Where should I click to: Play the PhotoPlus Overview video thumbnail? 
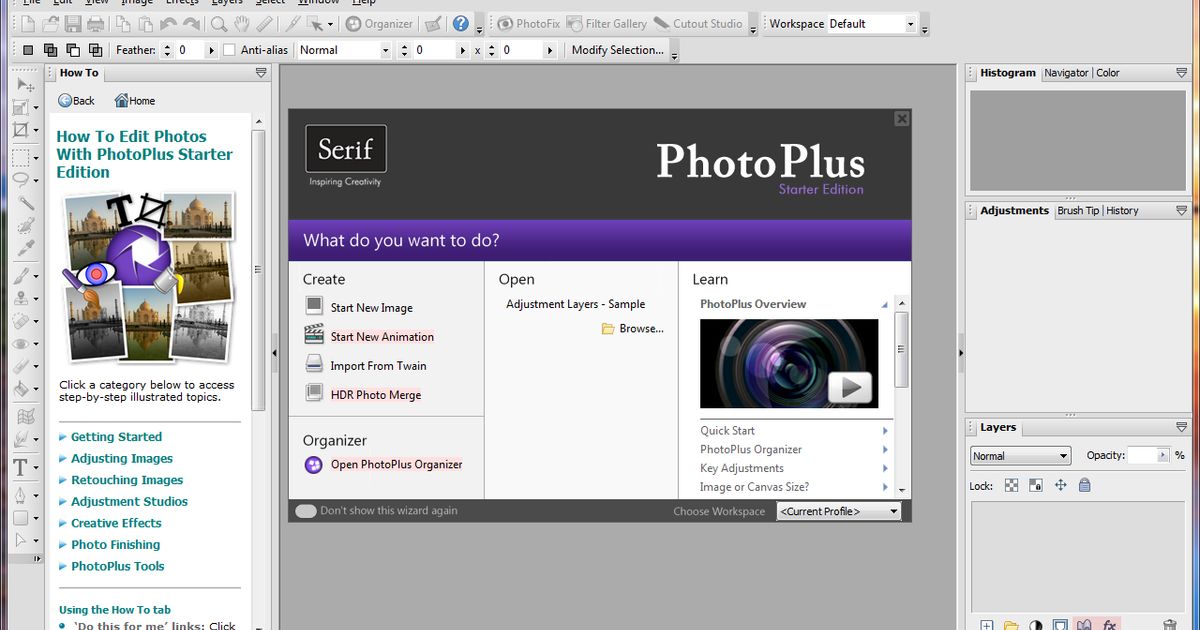click(789, 364)
